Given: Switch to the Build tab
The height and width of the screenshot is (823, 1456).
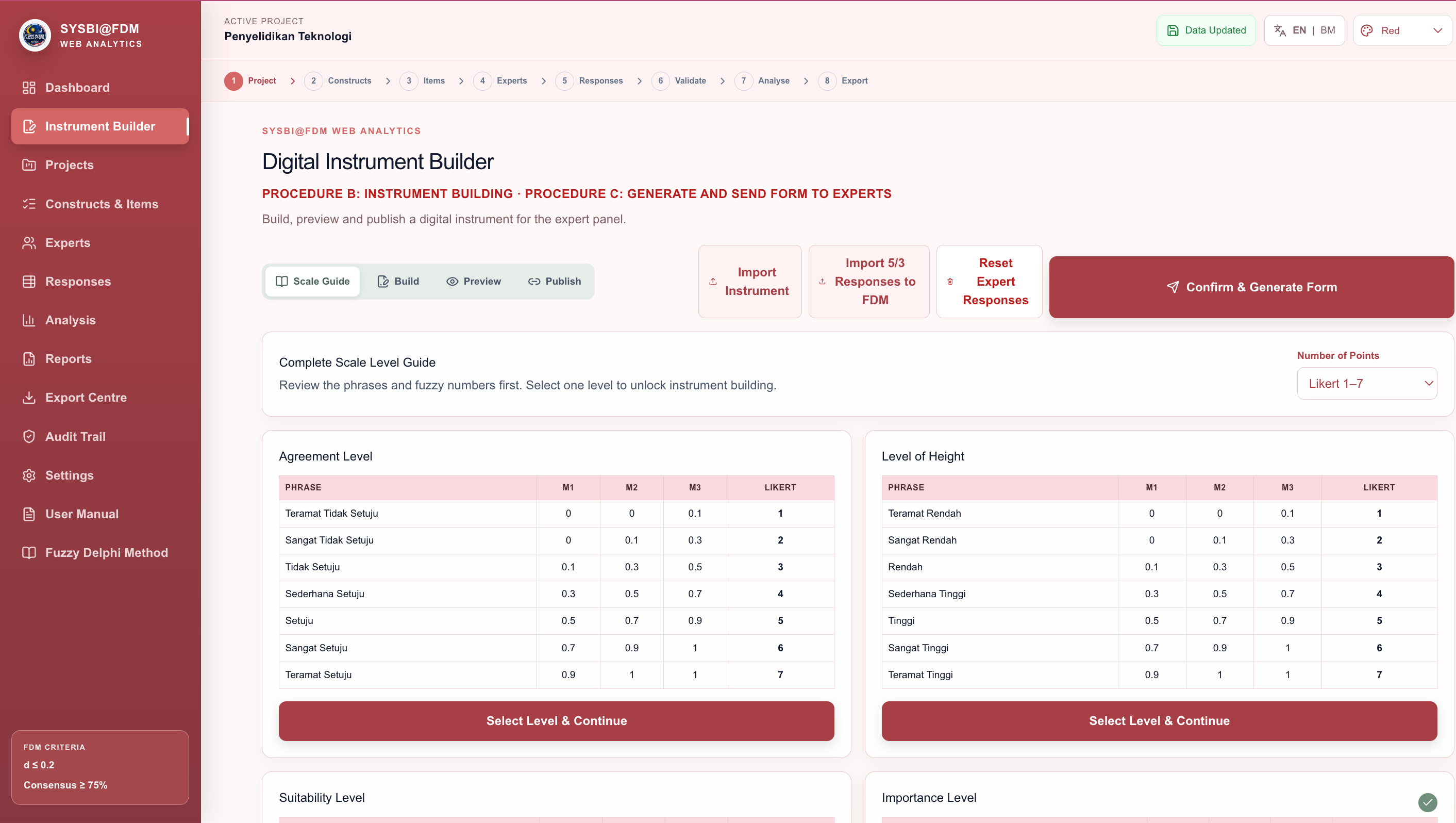Looking at the screenshot, I should pos(398,281).
